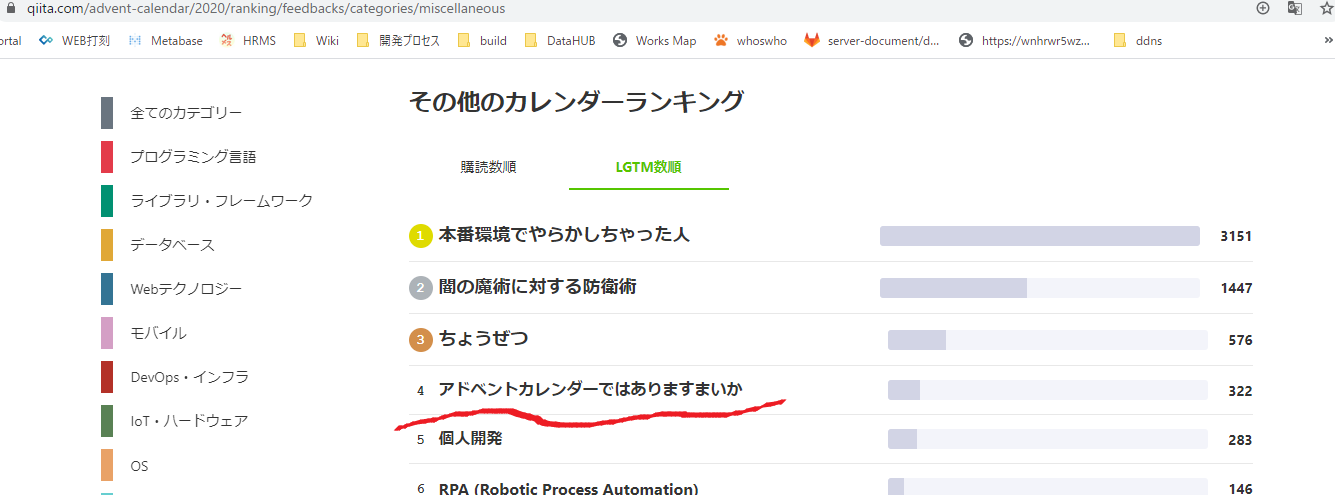Open the 開発プロセス bookmark folder

pos(399,41)
